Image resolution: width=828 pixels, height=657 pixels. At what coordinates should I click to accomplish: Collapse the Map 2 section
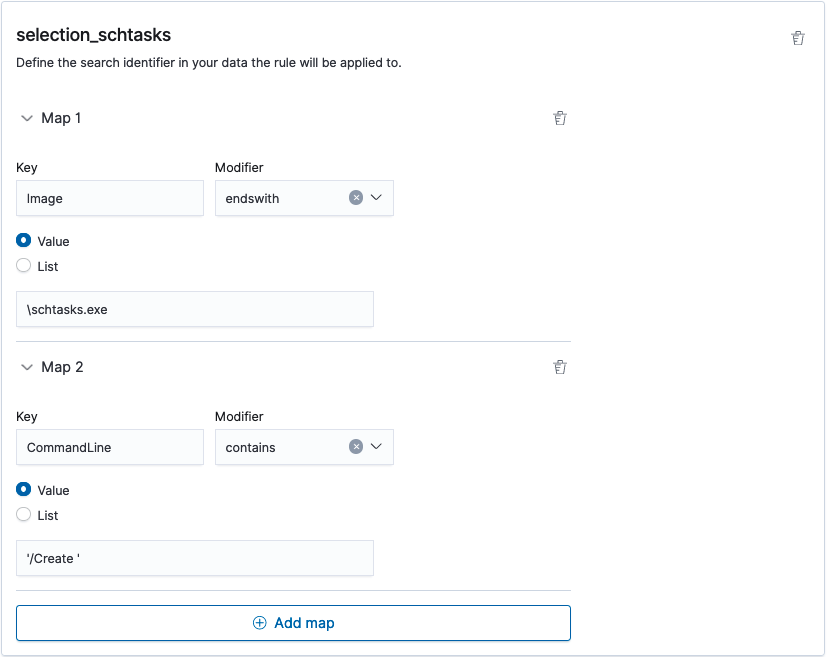point(27,367)
